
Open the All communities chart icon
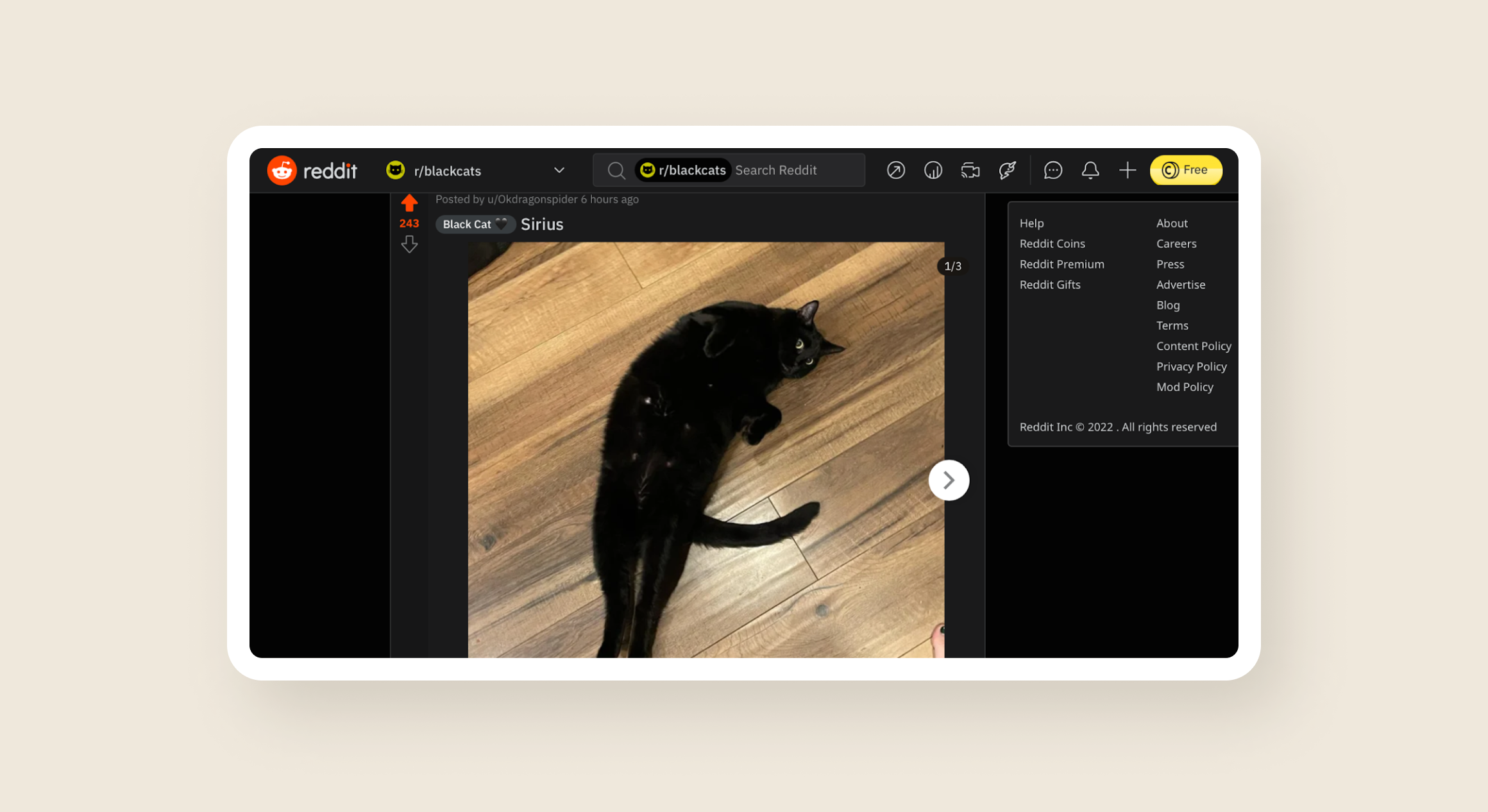[x=933, y=171]
